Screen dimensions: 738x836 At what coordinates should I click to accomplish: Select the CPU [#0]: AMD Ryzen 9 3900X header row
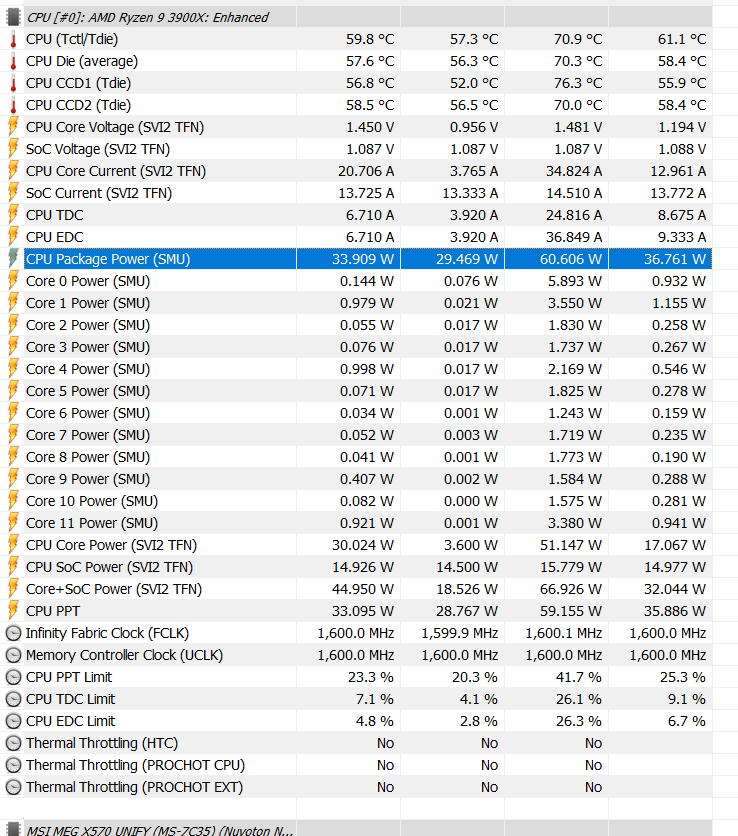pos(368,17)
